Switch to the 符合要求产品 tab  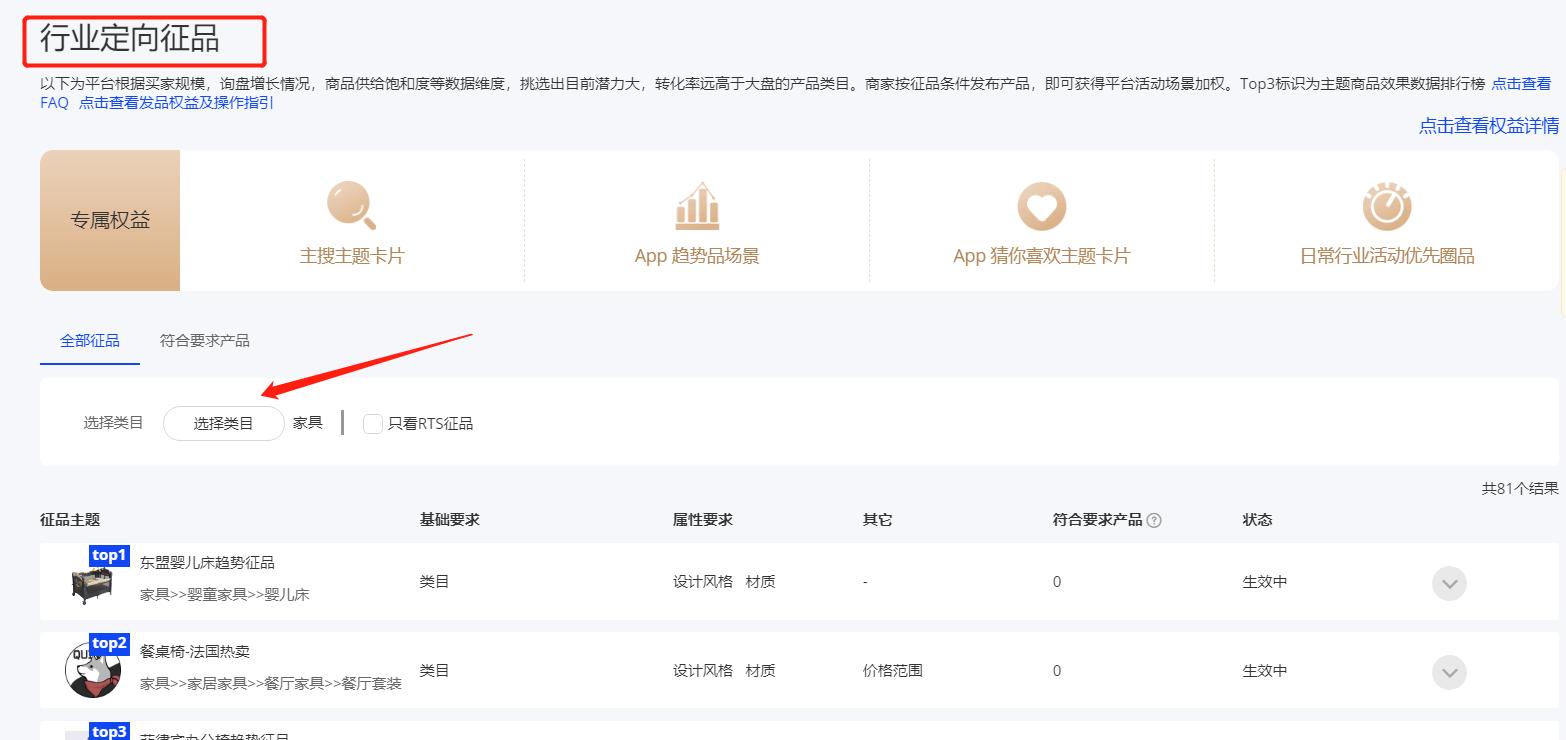pyautogui.click(x=205, y=341)
